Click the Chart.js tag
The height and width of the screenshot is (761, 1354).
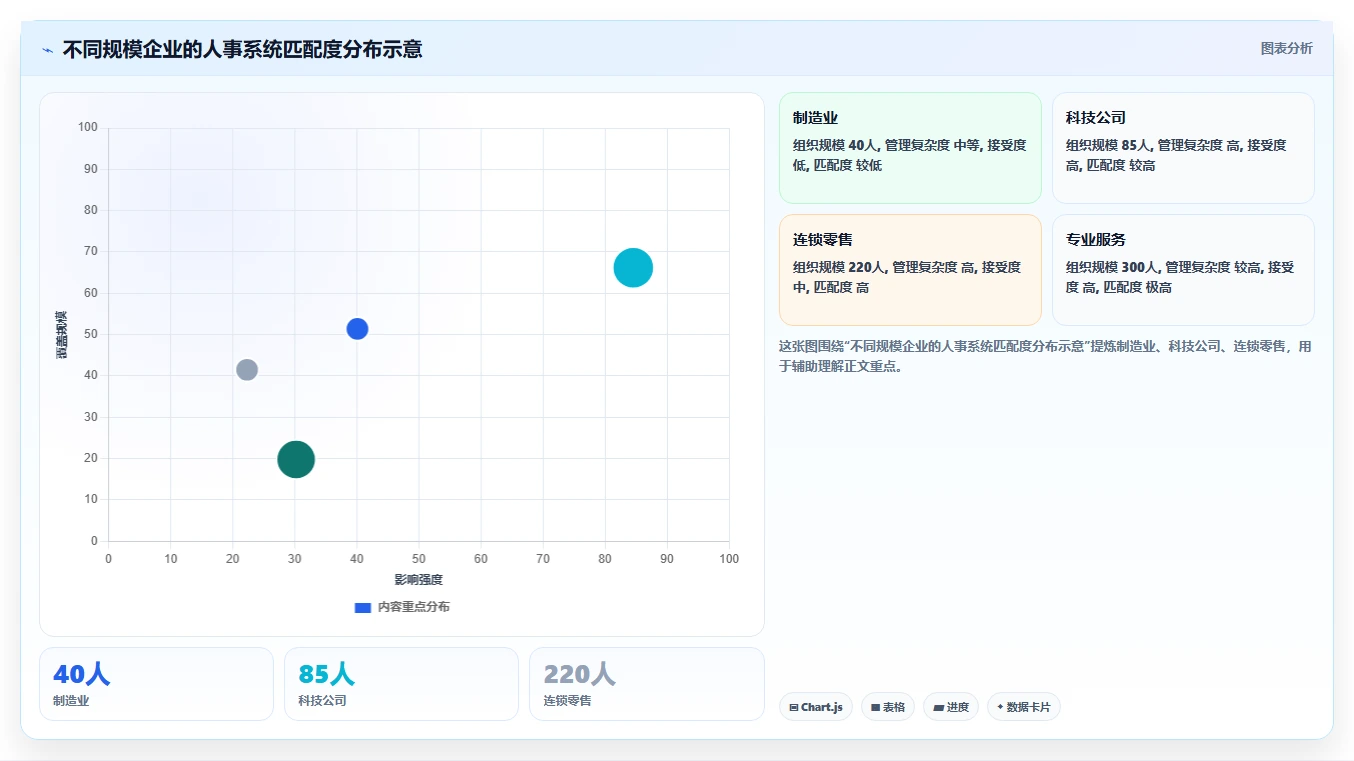816,707
